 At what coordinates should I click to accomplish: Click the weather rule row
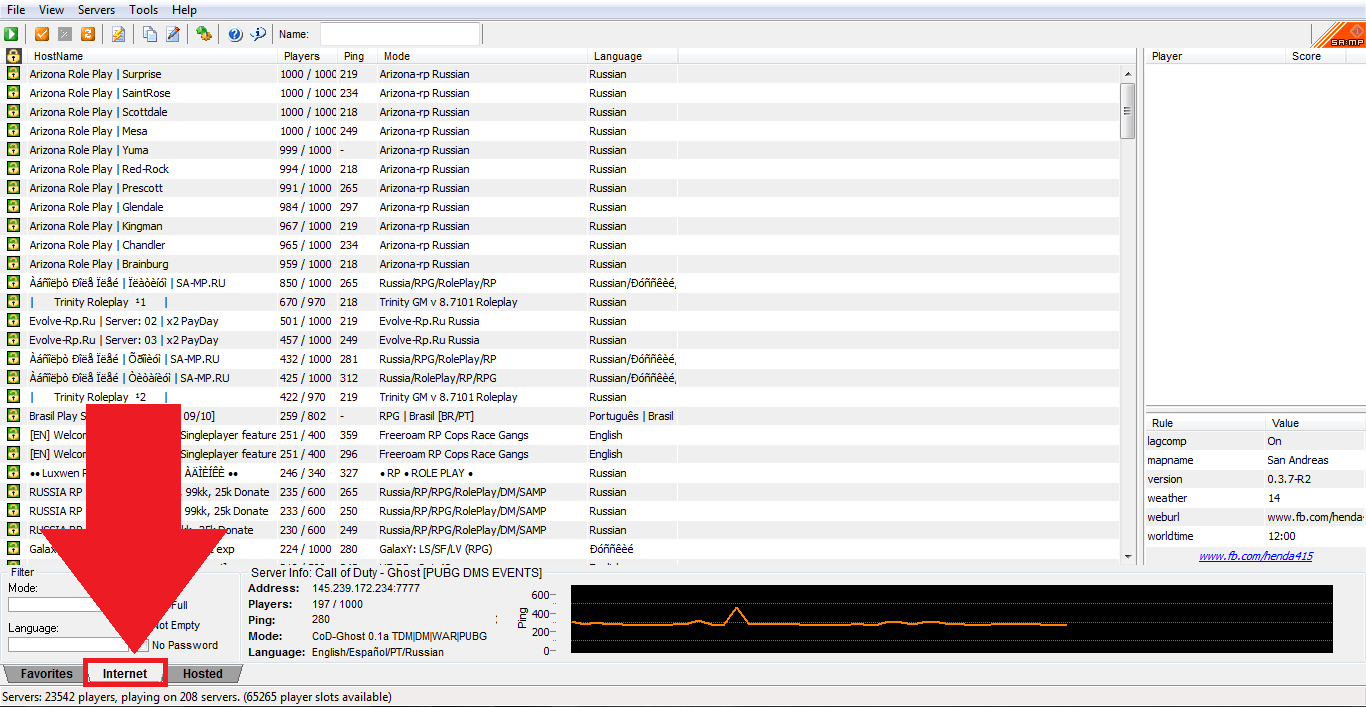(x=1255, y=498)
